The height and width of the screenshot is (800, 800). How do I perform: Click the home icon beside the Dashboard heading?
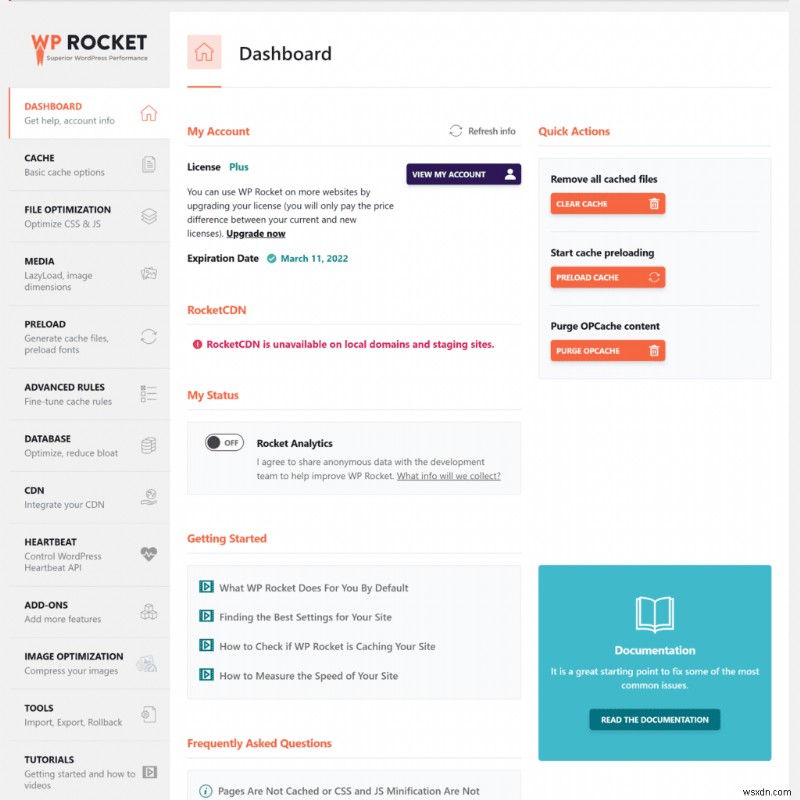[x=204, y=53]
